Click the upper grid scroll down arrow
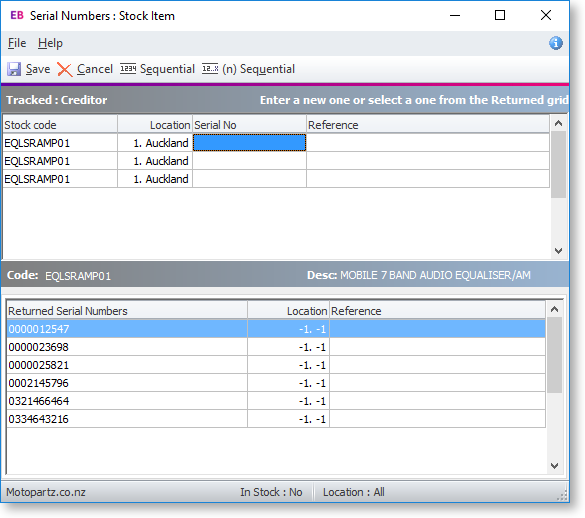585x518 pixels. 558,250
